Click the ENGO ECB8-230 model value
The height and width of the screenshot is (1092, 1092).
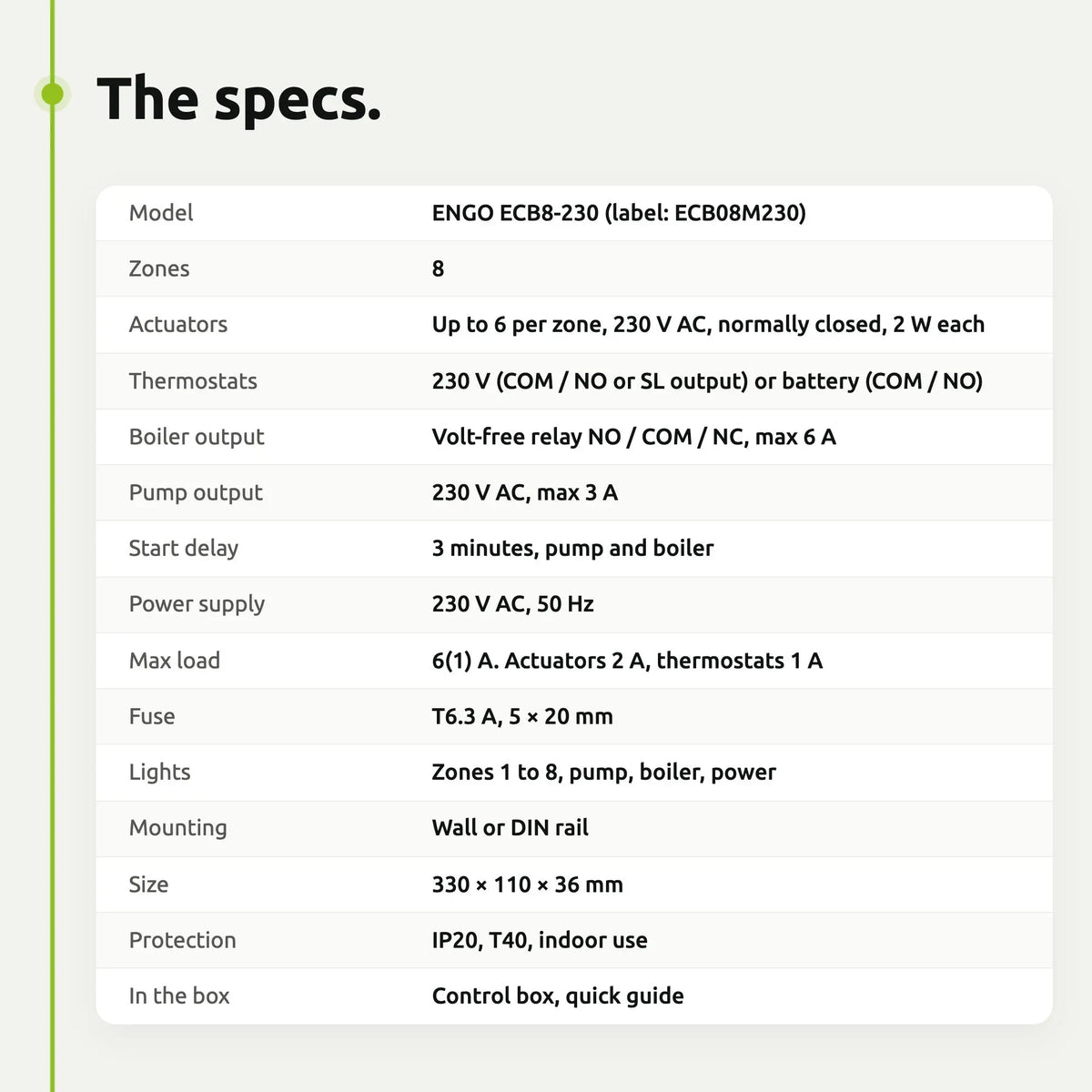coord(619,213)
